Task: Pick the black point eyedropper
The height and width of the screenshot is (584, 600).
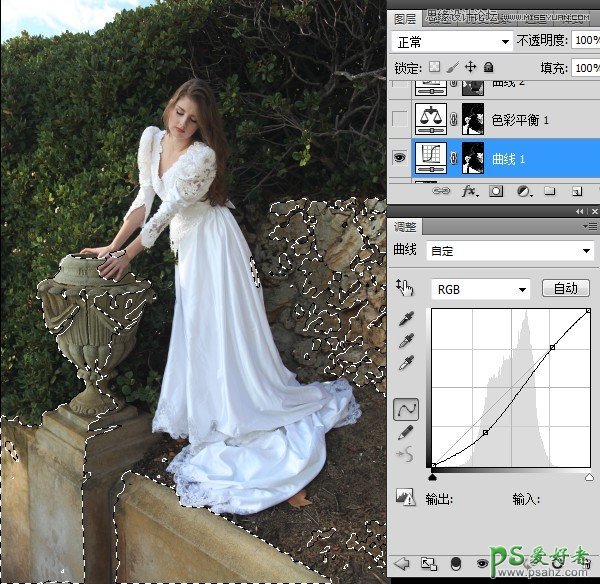Action: 406,319
